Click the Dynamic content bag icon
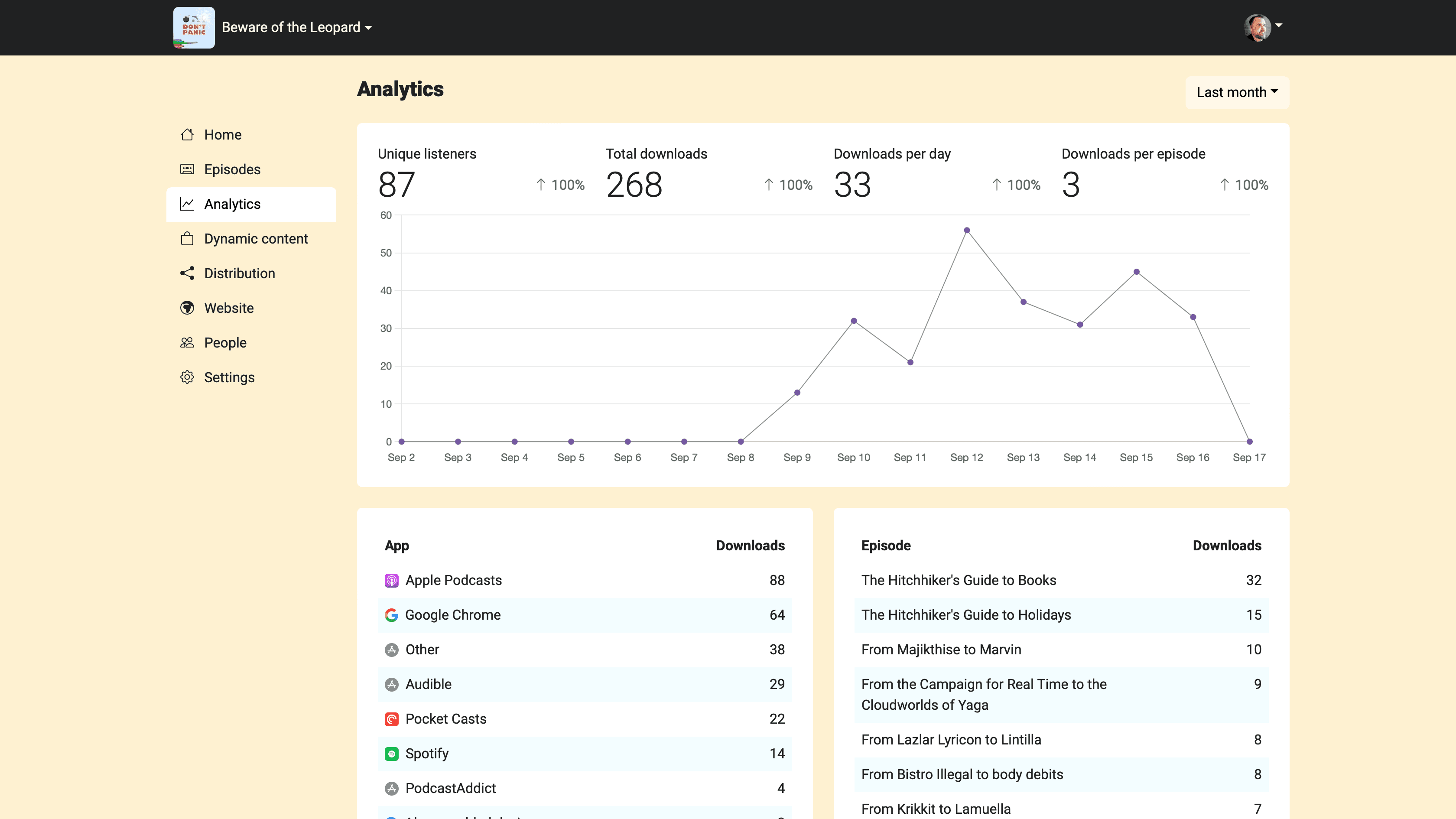This screenshot has height=819, width=1456. 187,238
